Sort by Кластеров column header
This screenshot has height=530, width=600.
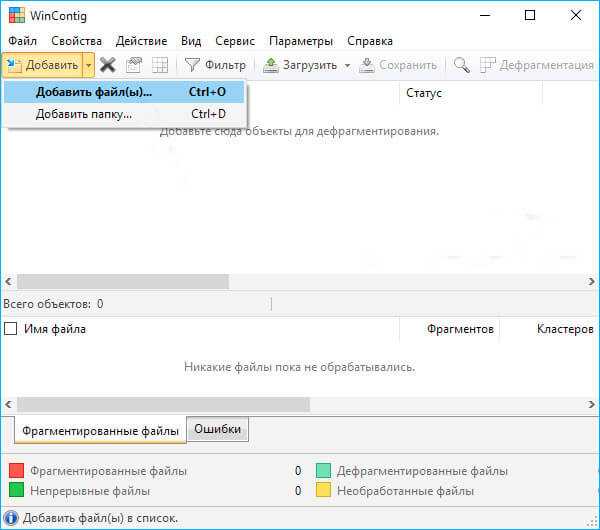point(565,329)
